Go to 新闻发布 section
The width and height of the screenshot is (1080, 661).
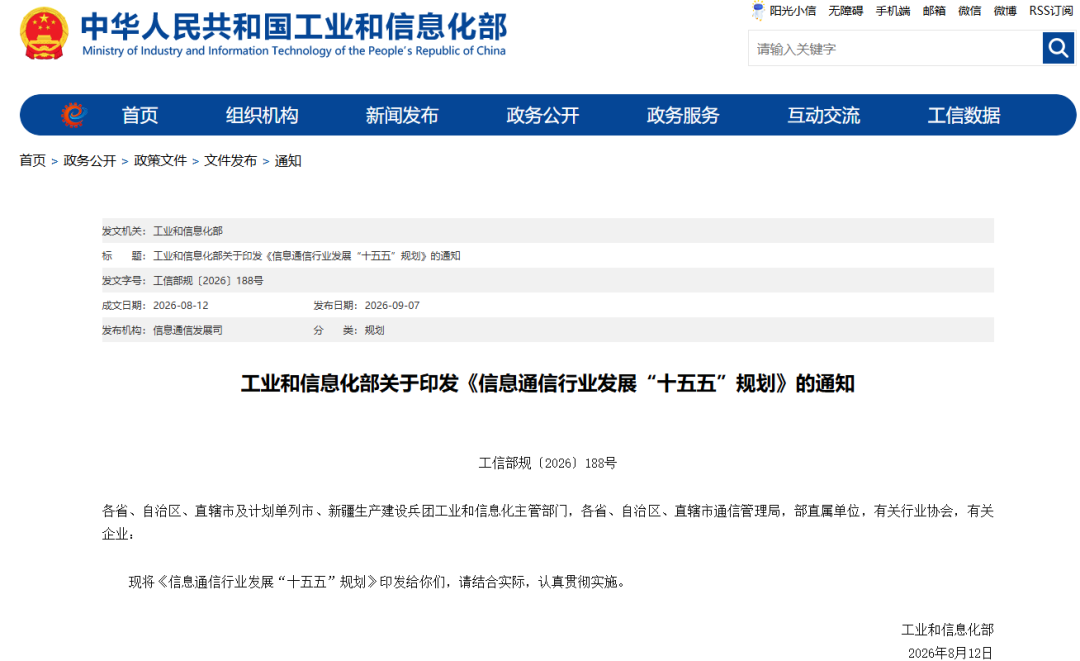pos(402,115)
